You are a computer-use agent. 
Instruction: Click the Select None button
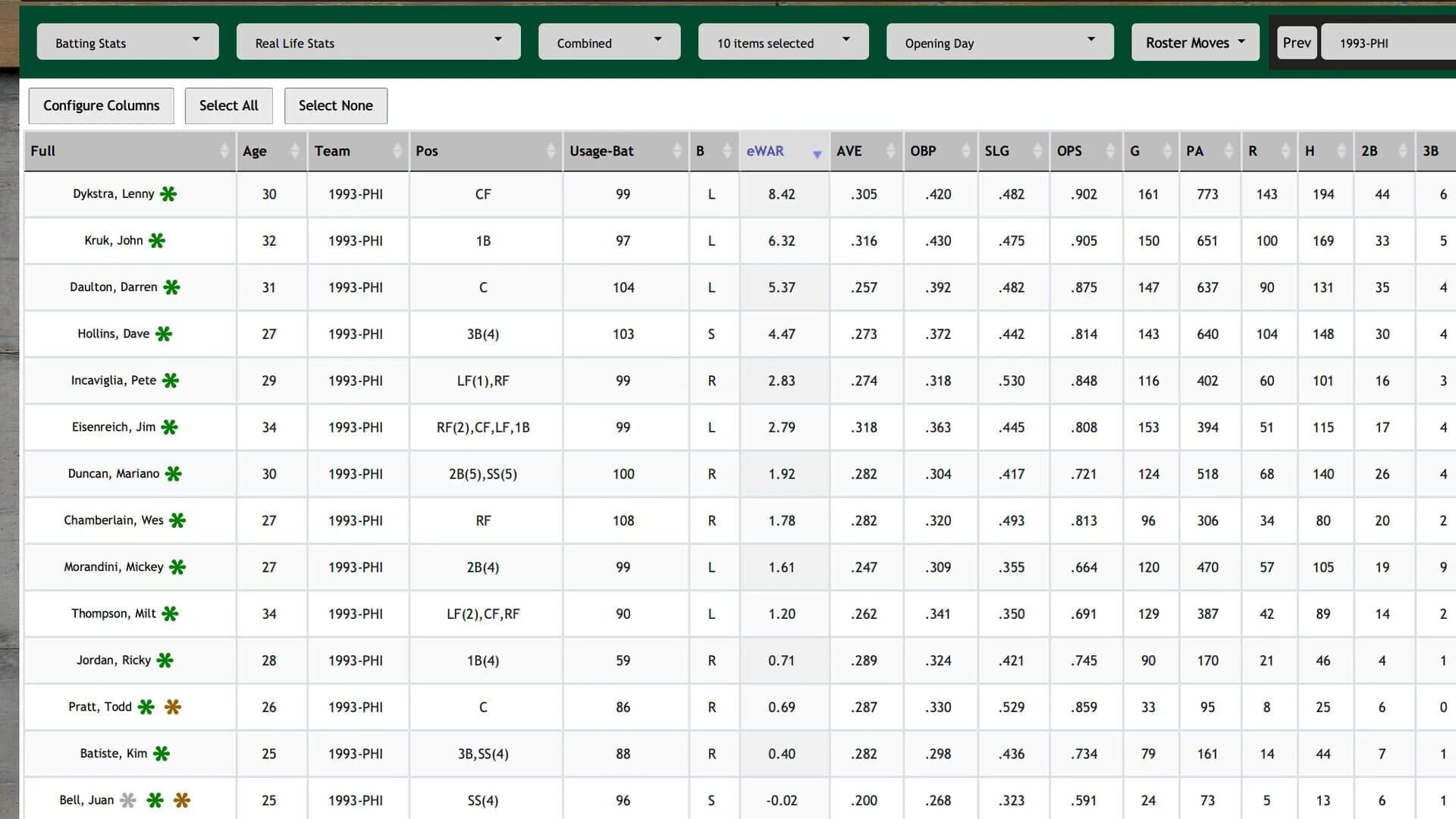[x=336, y=105]
